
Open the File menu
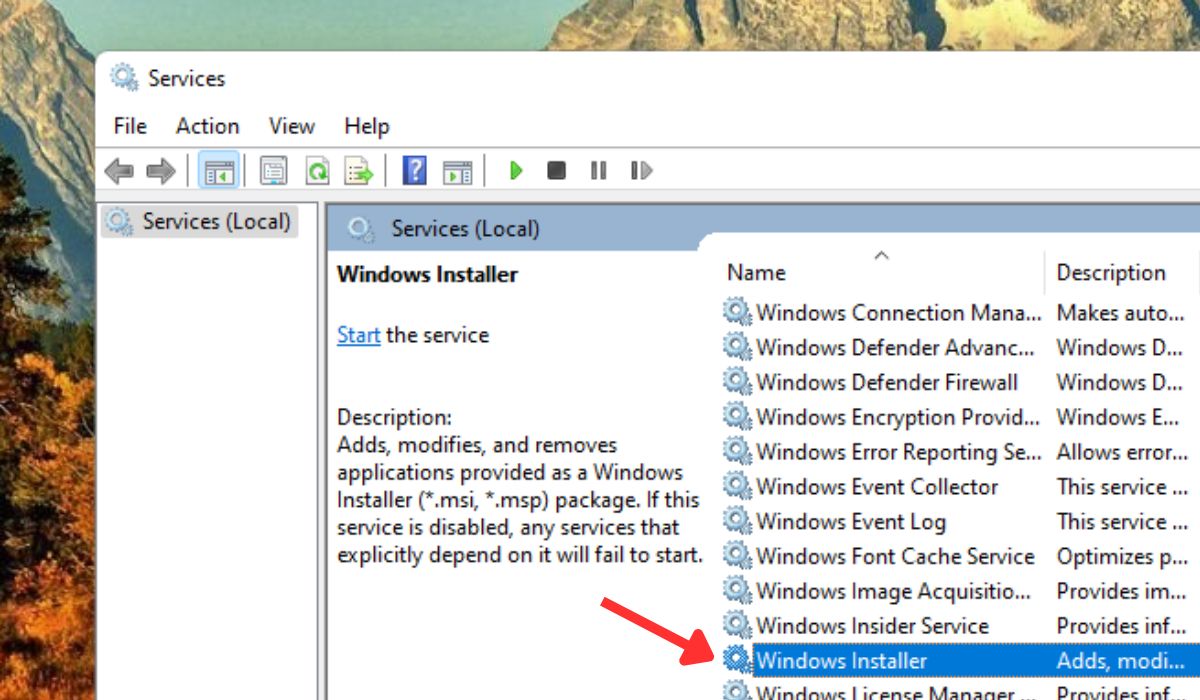click(128, 126)
